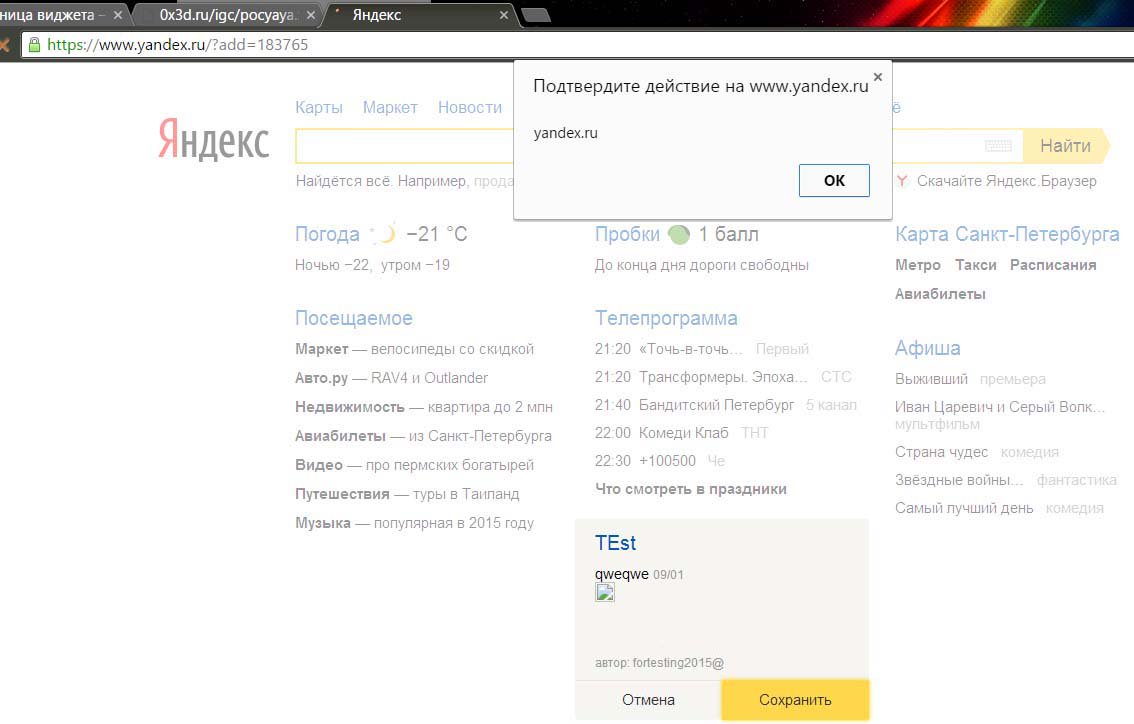Open Маркет — велосипеды со скидкой

coord(414,349)
